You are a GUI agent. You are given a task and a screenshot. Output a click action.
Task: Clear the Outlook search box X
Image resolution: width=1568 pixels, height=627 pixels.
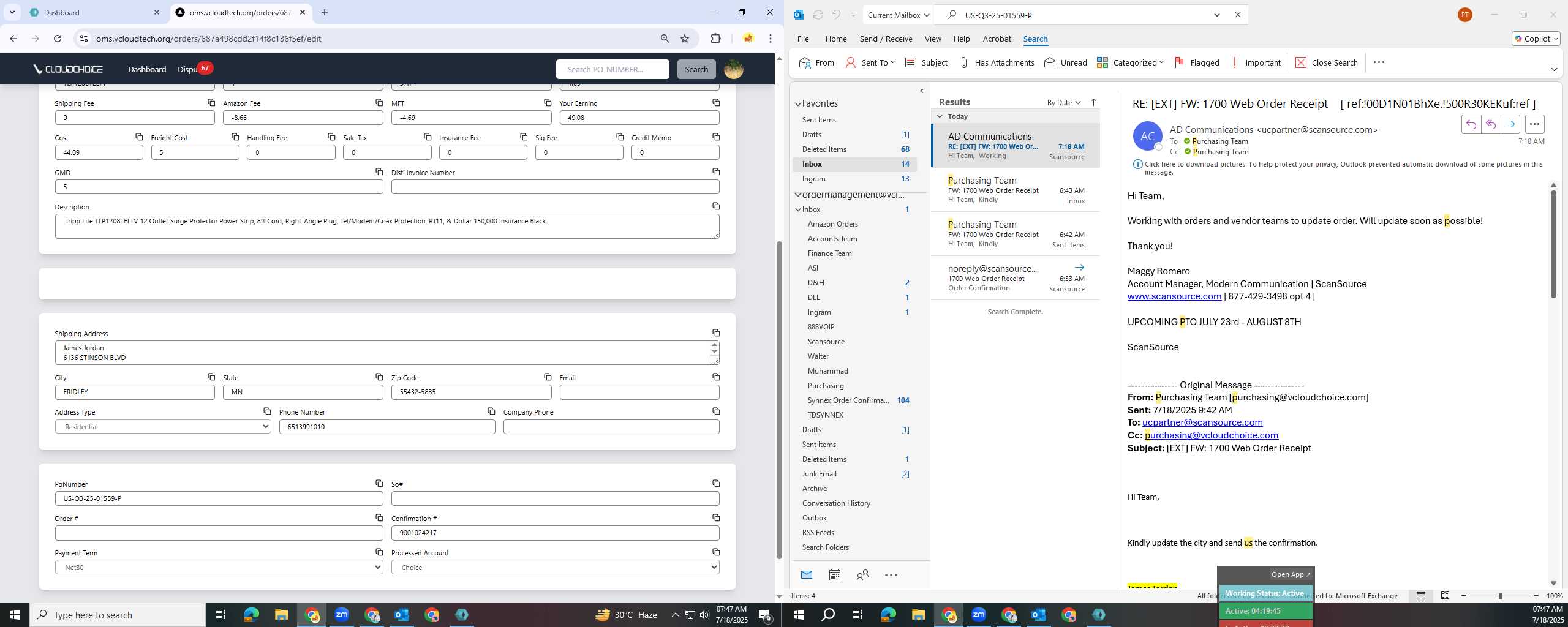1237,15
